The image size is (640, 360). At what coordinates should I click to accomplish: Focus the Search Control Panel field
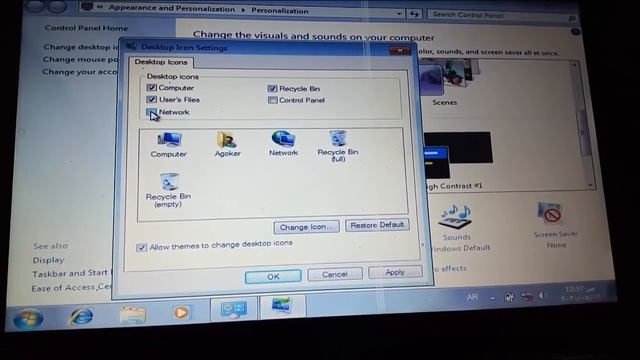502,16
